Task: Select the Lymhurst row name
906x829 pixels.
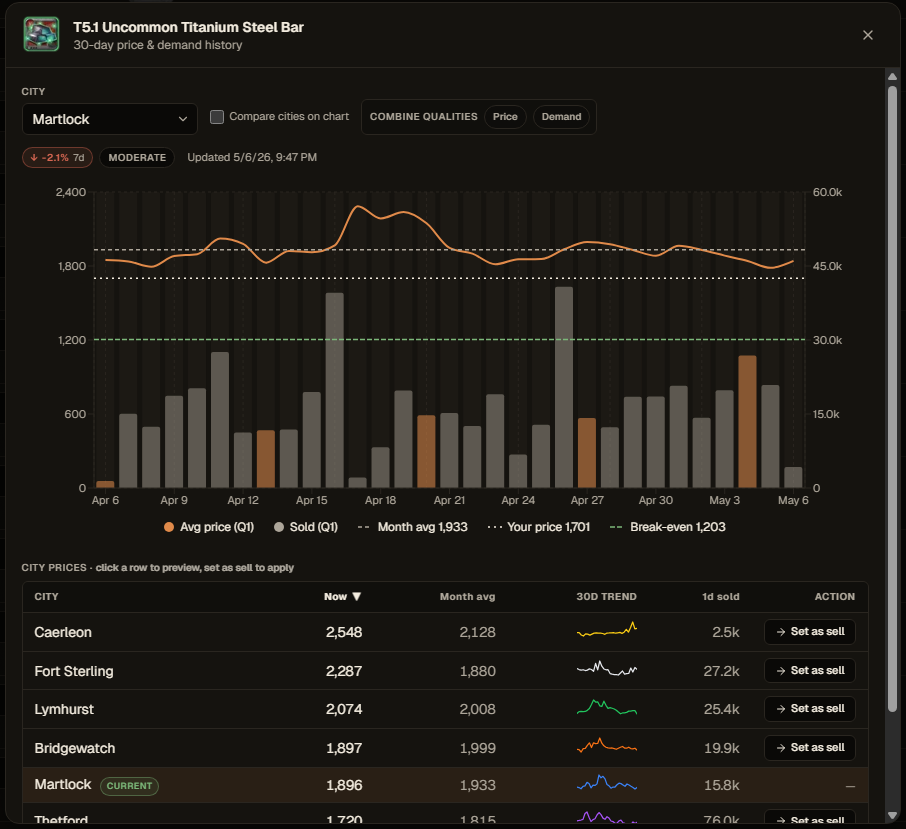Action: 64,709
